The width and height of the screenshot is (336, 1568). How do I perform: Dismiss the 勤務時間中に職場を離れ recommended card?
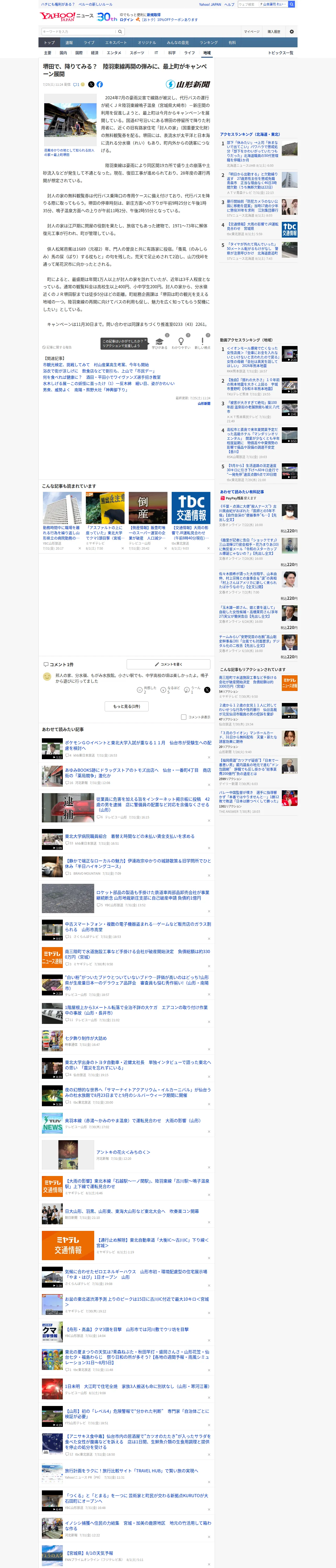pos(79,549)
